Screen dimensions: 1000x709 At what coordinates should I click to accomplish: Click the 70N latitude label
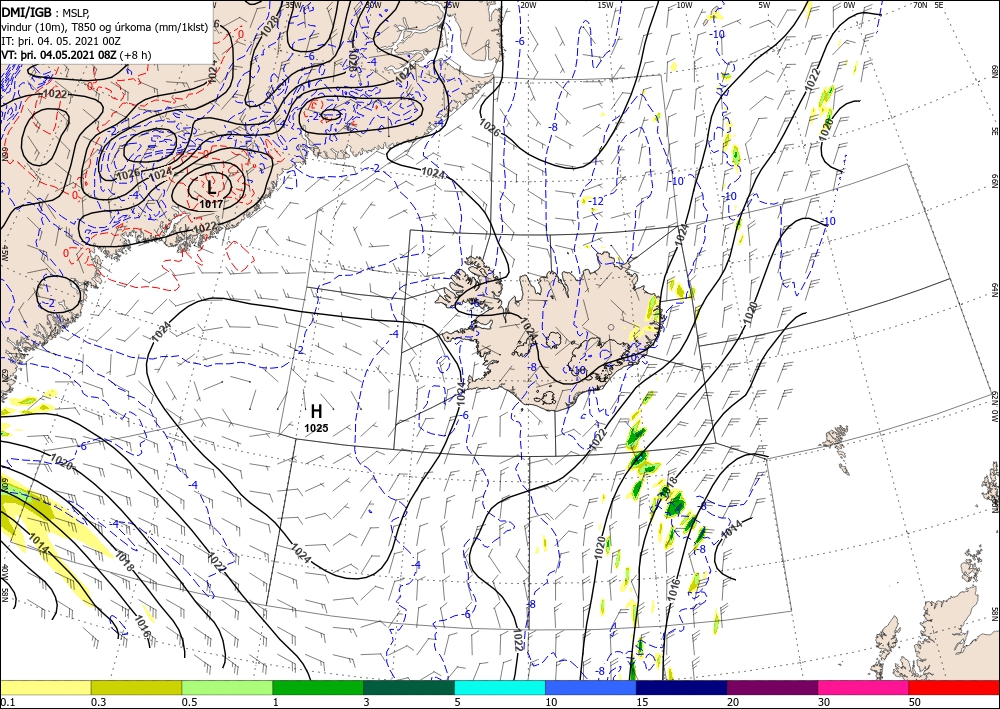920,5
